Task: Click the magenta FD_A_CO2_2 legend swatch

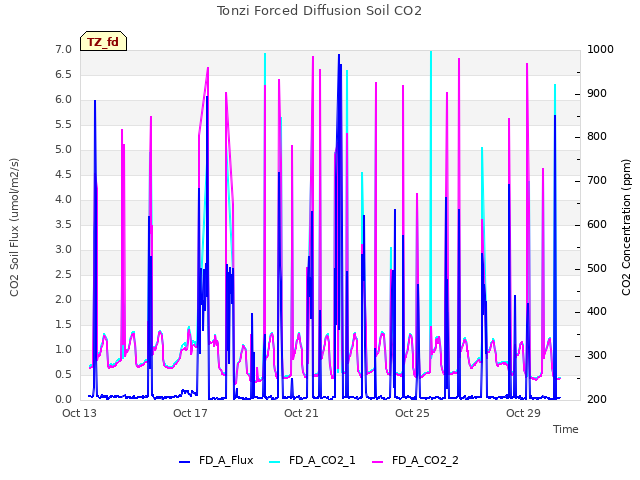Action: 378,462
